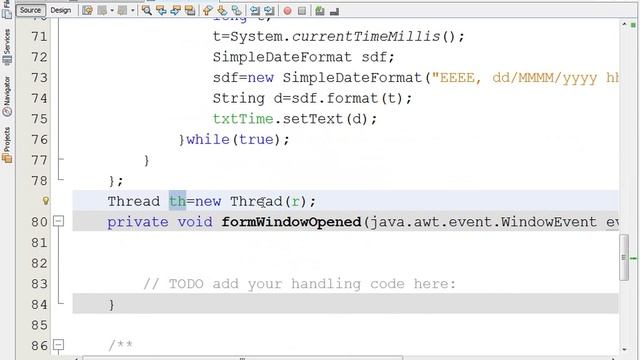
Task: Switch to Design view
Action: tap(60, 10)
